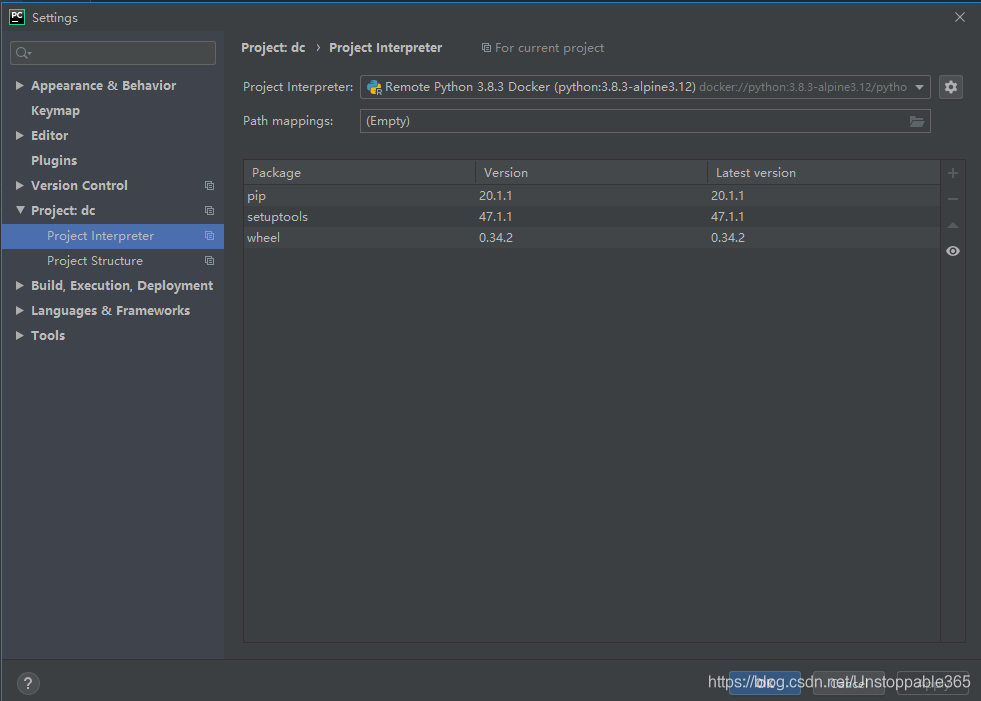Click the PyCharm logo in title bar
The width and height of the screenshot is (981, 701).
(17, 17)
